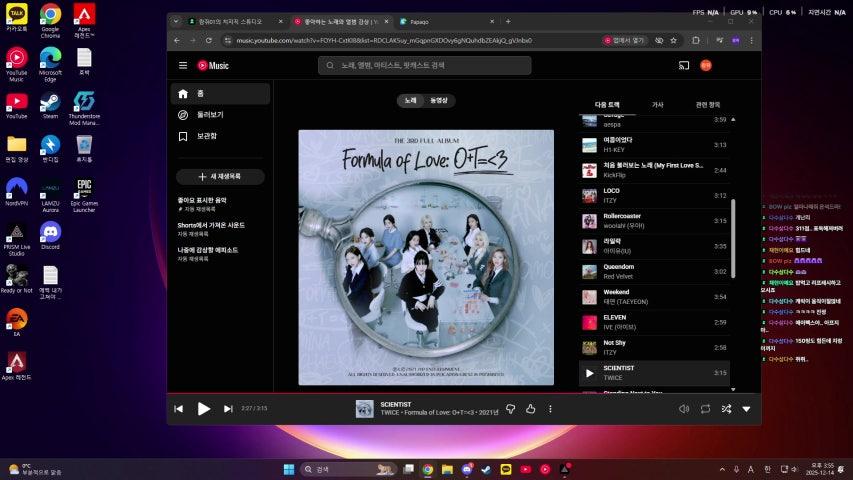The image size is (853, 480).
Task: Toggle repeat mode in the player bar
Action: pyautogui.click(x=705, y=409)
